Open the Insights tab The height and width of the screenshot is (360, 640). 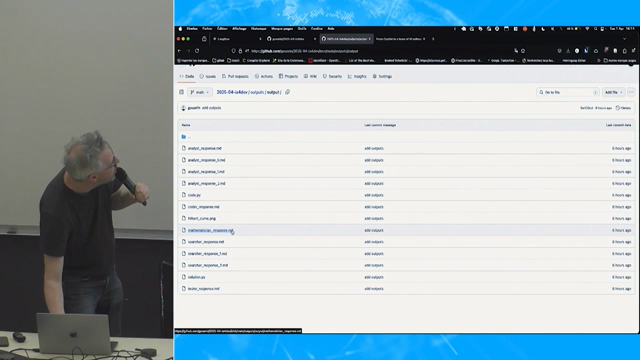click(357, 76)
